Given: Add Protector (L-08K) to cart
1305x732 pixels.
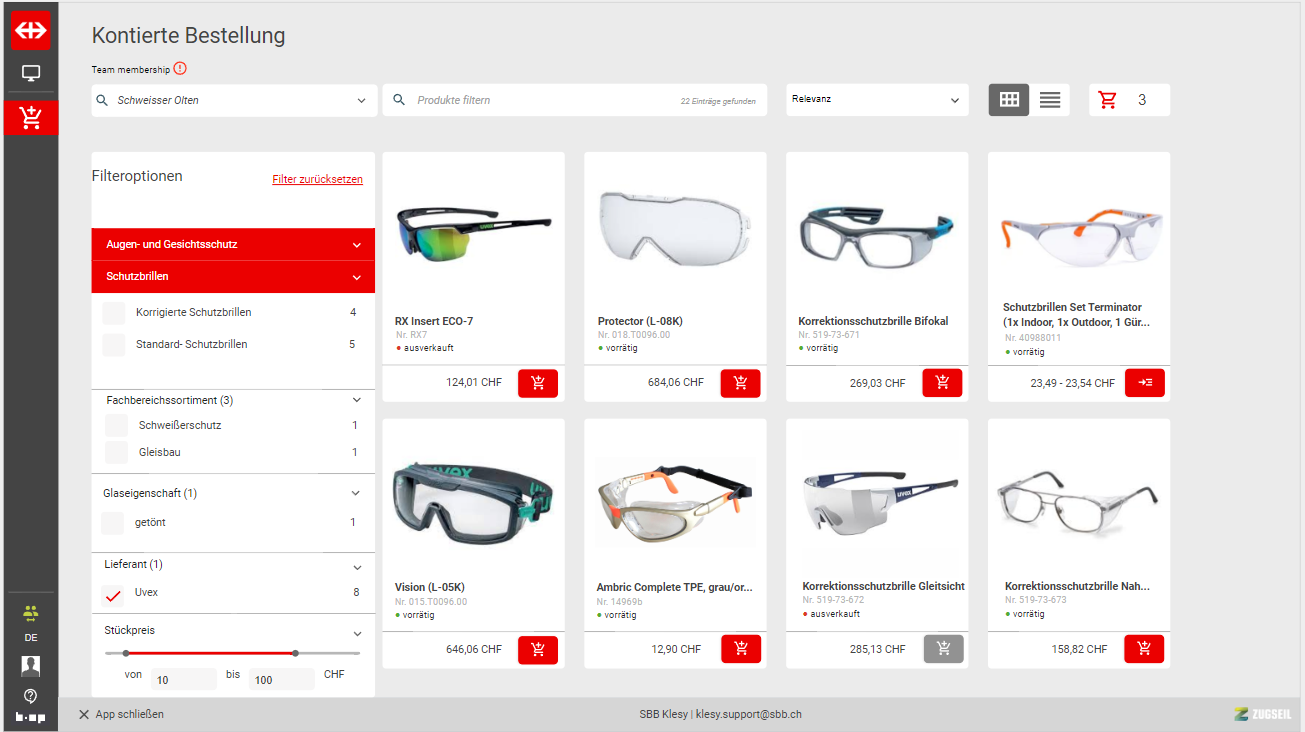Looking at the screenshot, I should [x=740, y=383].
